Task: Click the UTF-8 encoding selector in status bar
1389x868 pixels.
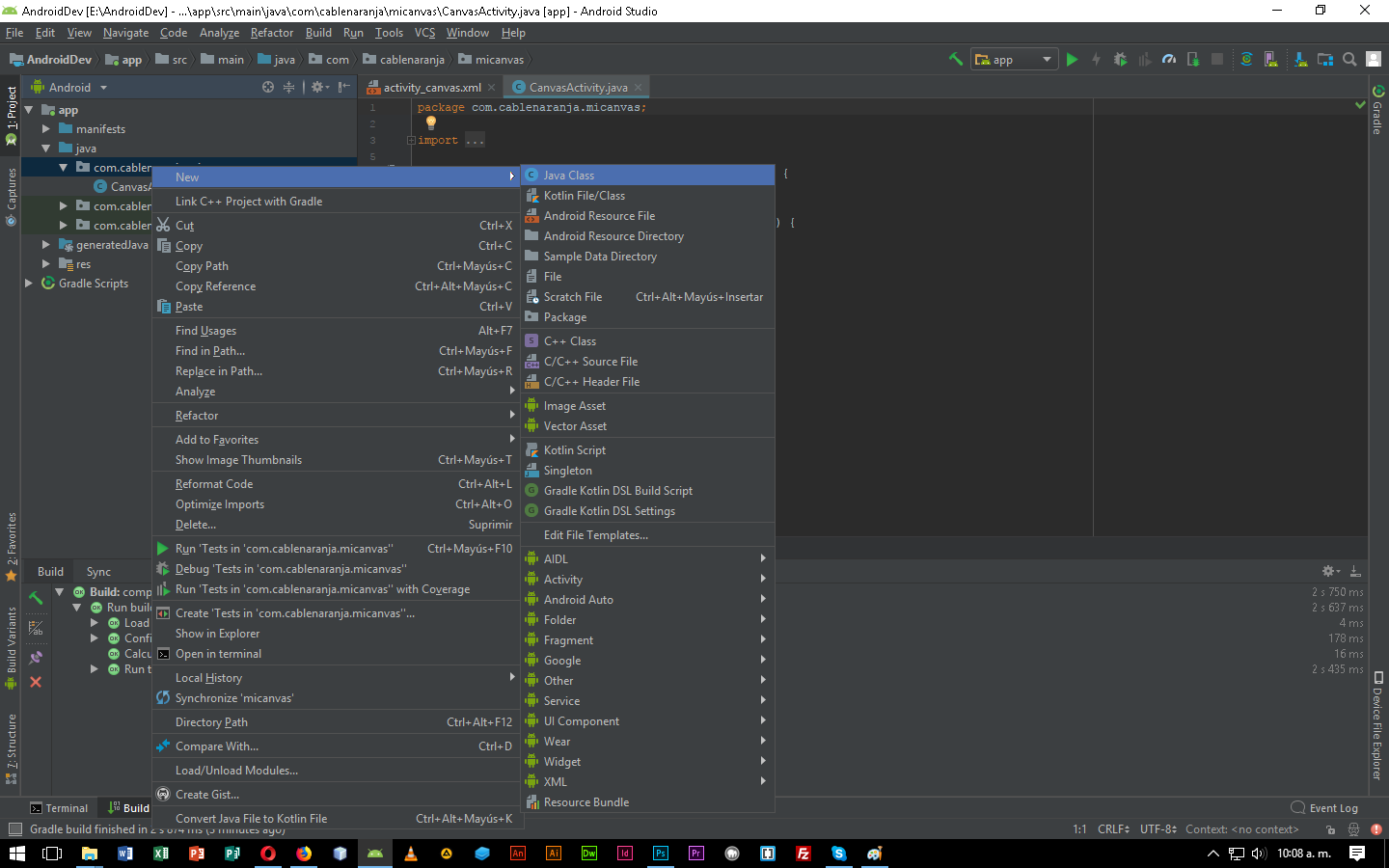Action: click(x=1158, y=829)
